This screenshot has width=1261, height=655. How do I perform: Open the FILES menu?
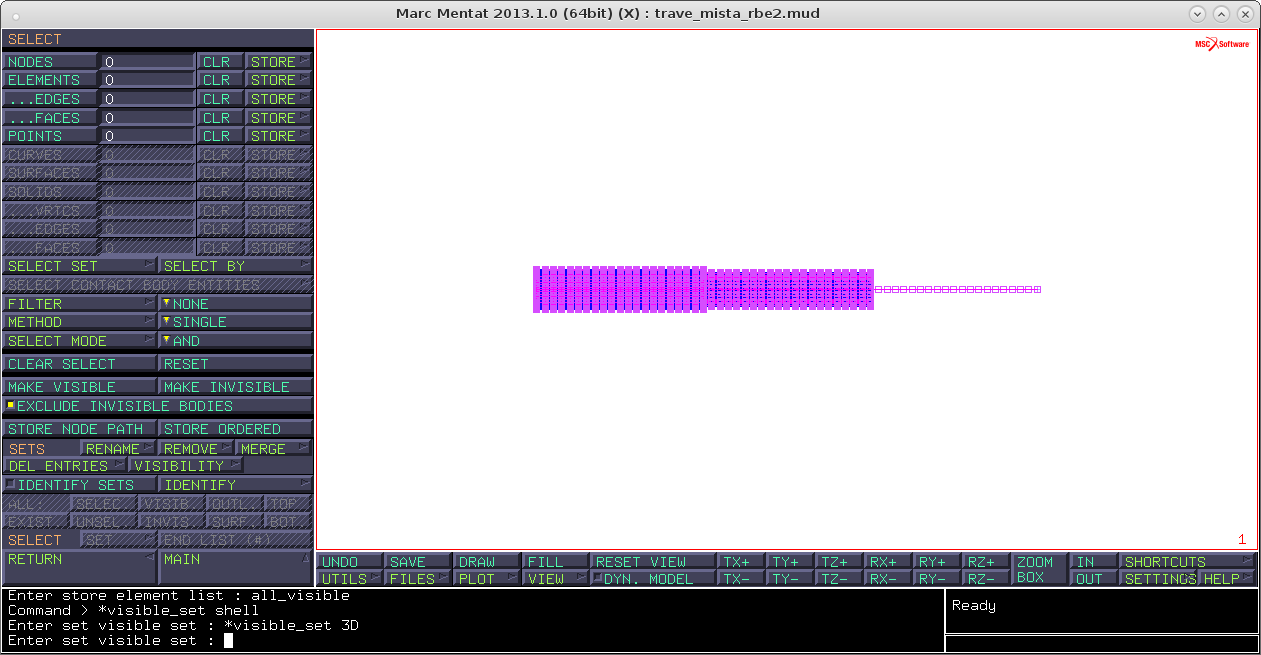pos(418,579)
